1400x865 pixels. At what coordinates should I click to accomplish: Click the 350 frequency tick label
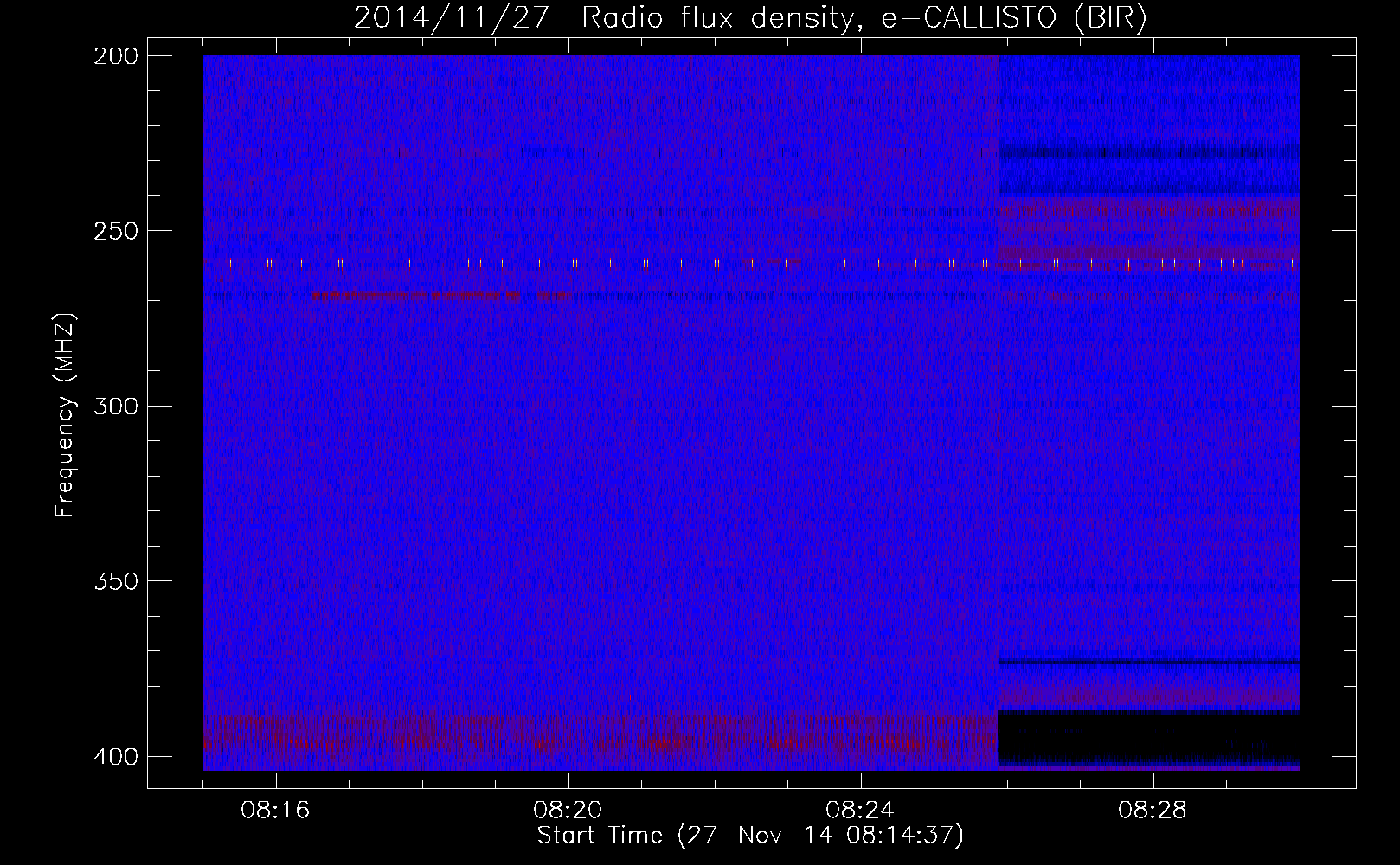pos(116,581)
